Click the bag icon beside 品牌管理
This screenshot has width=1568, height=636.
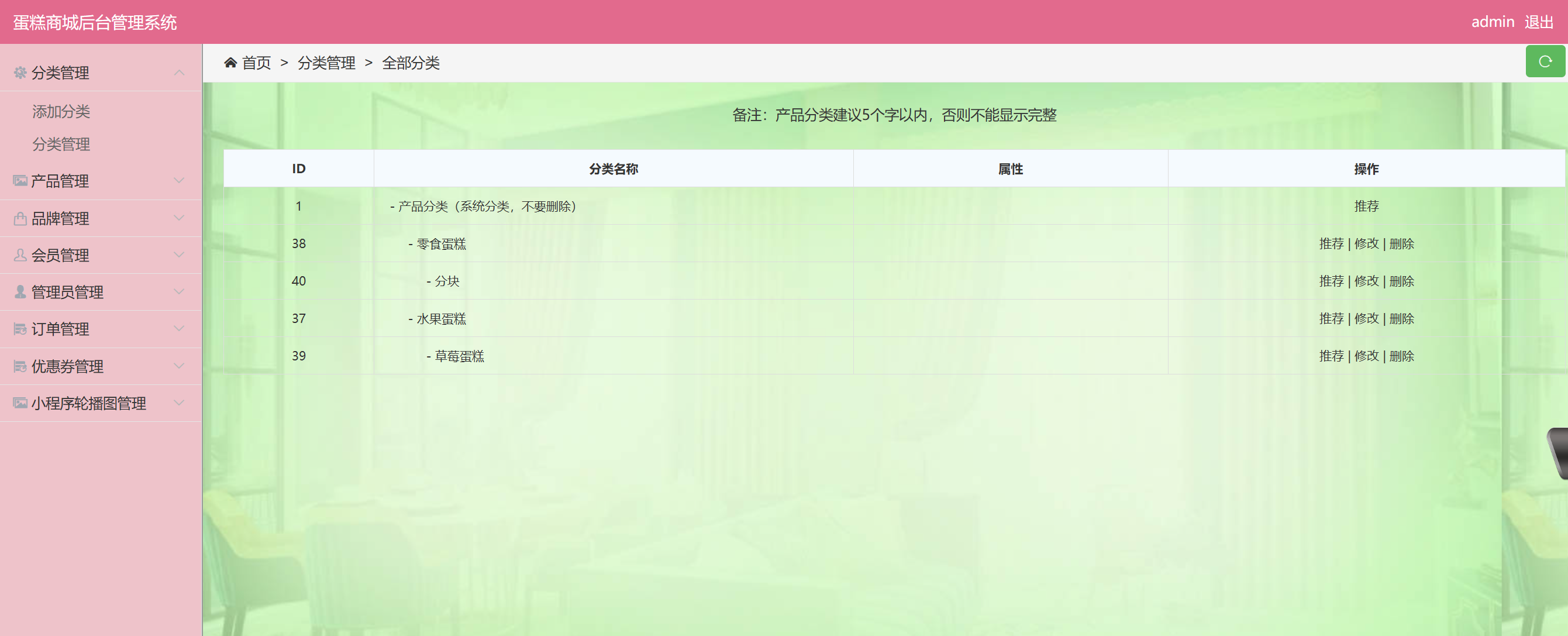(x=20, y=219)
